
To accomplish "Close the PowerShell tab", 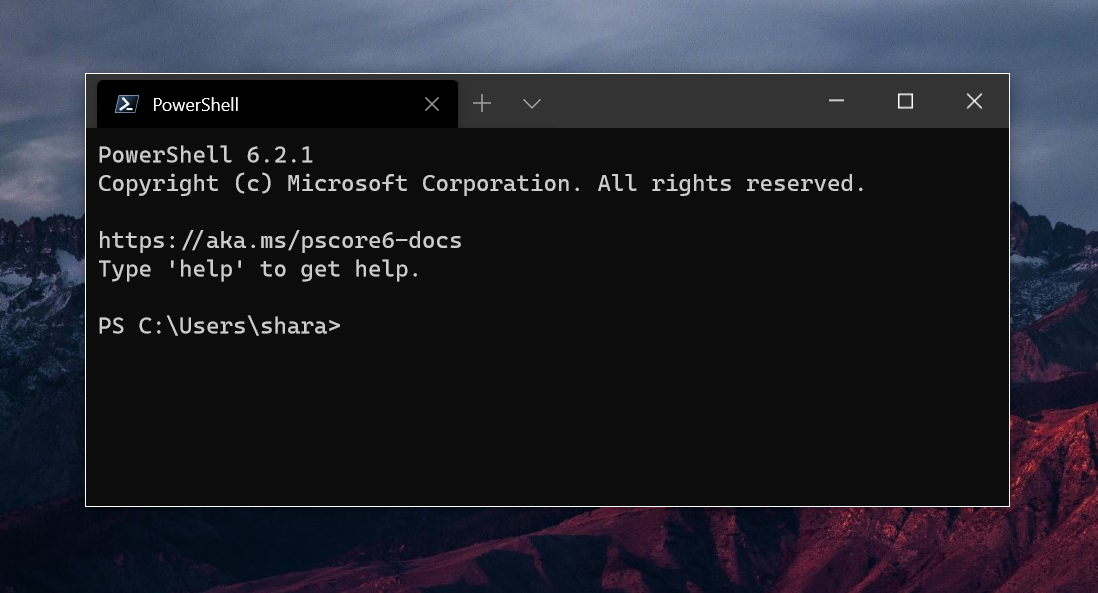I will point(432,104).
